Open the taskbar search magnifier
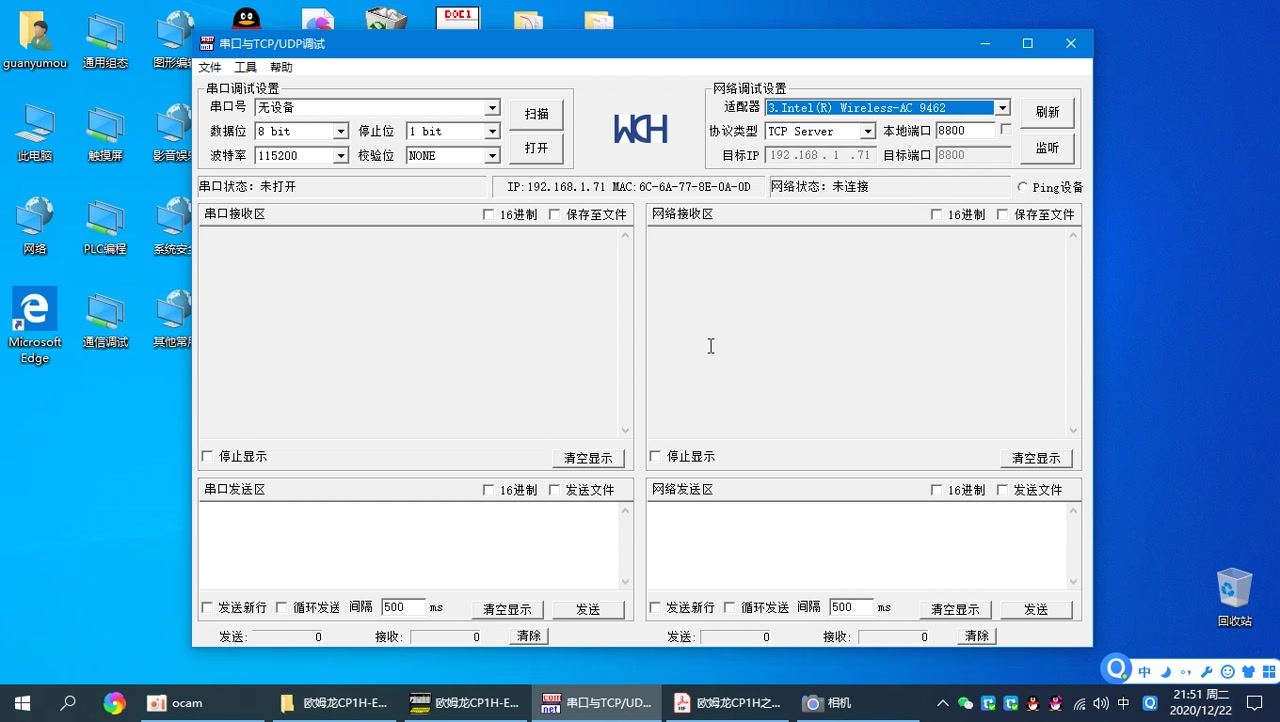1280x722 pixels. 68,703
